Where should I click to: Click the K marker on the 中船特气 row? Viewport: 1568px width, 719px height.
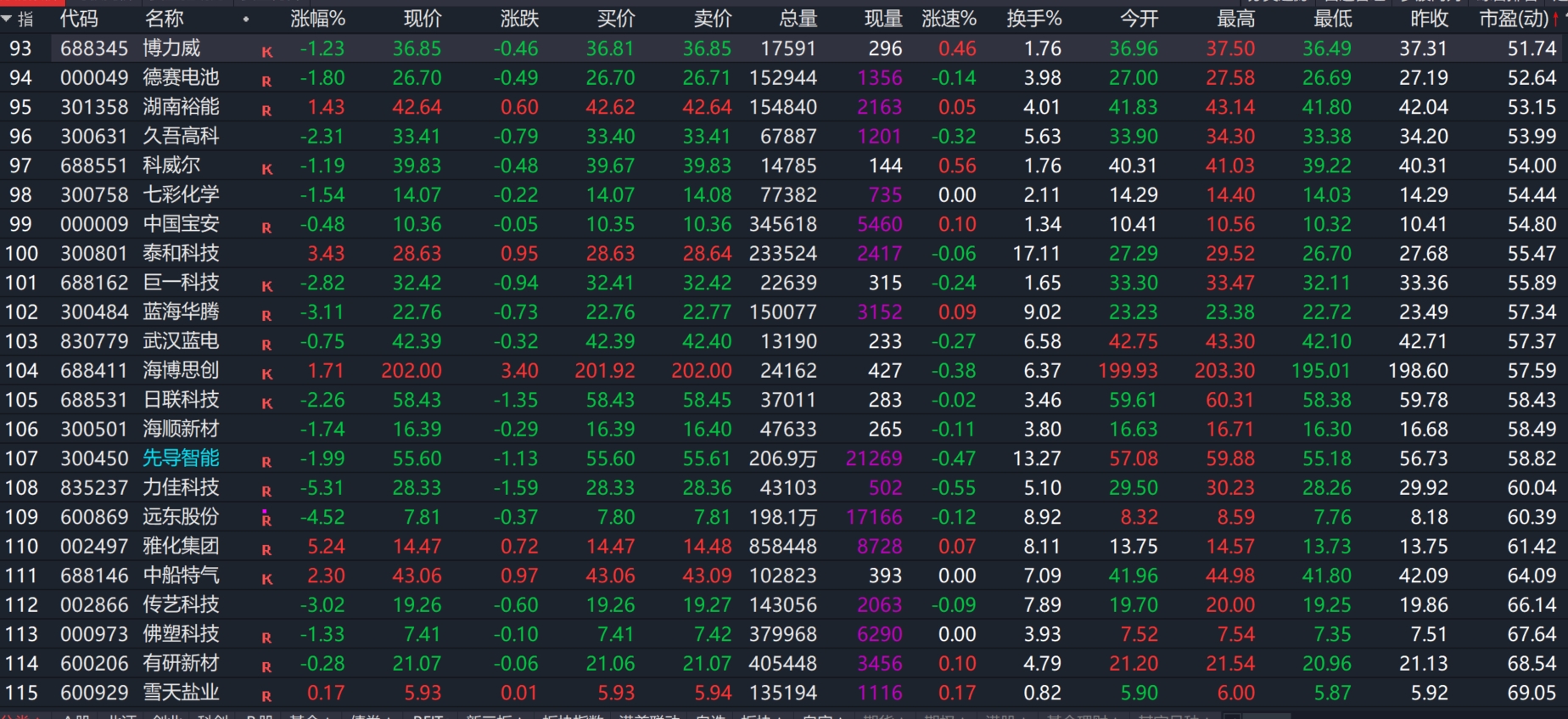point(267,580)
